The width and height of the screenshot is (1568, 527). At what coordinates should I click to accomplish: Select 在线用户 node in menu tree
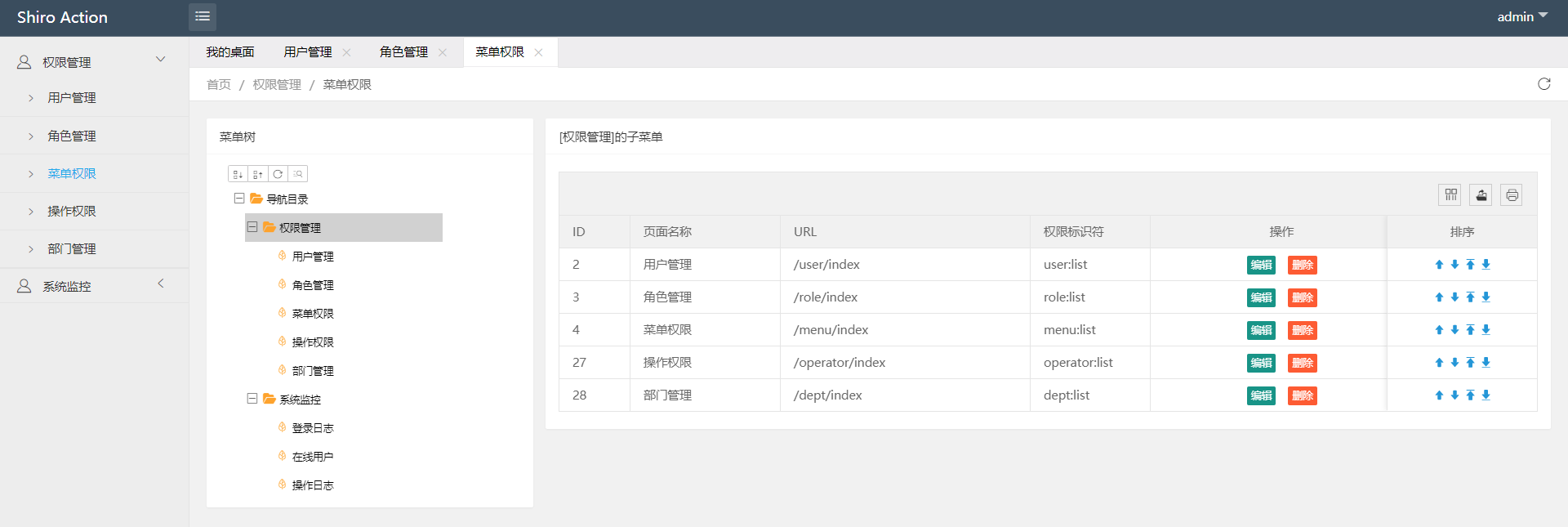(x=313, y=457)
